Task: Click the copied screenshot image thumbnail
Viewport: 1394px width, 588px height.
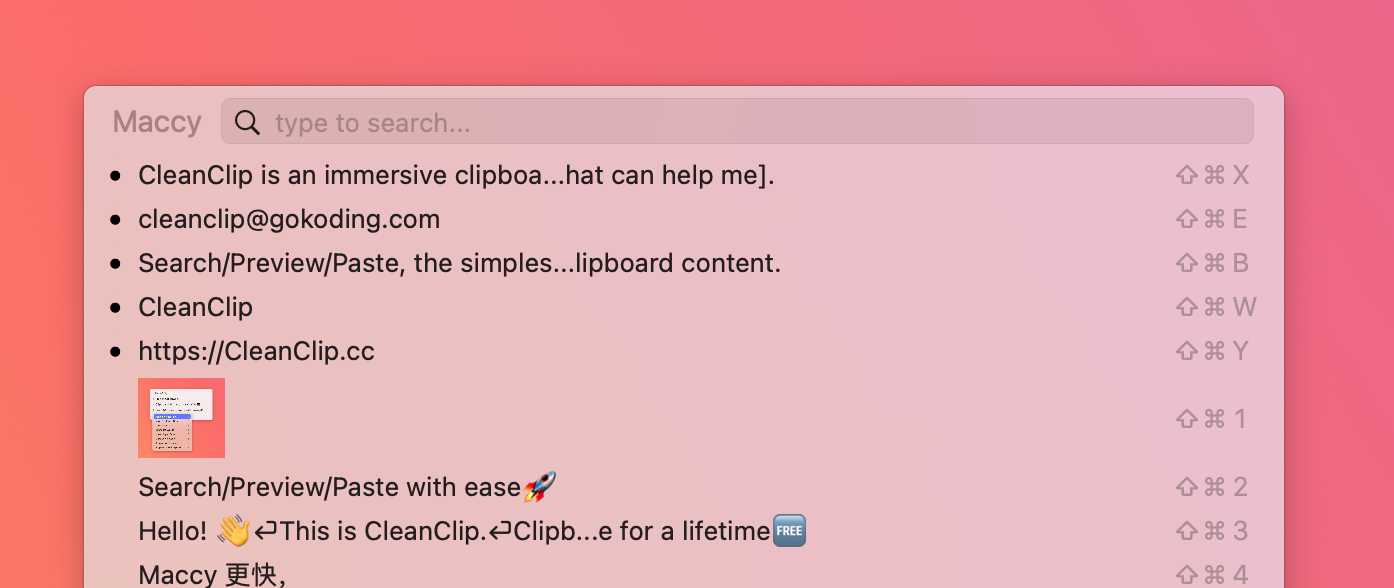Action: (x=181, y=418)
